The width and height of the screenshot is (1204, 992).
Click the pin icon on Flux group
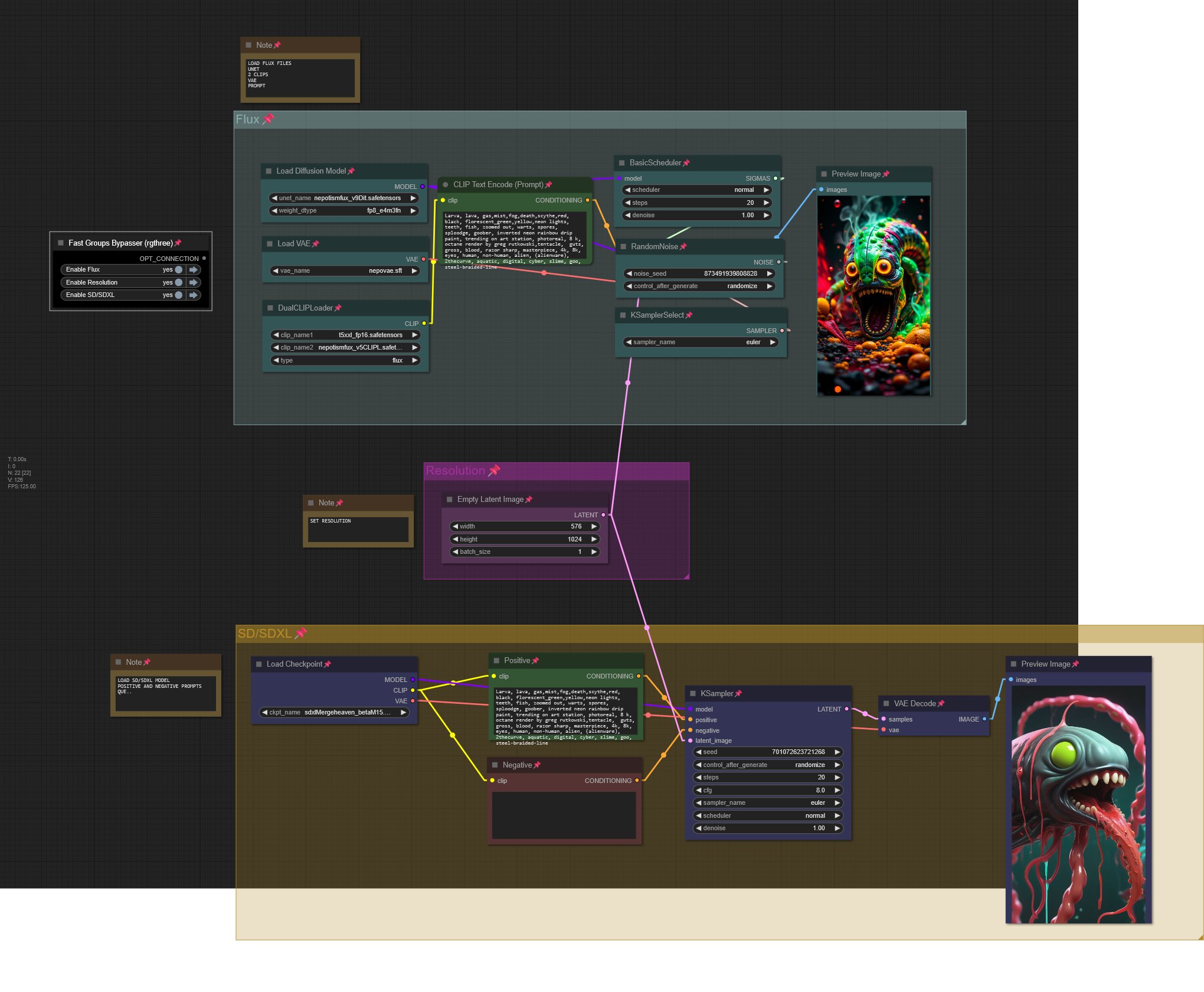click(269, 119)
